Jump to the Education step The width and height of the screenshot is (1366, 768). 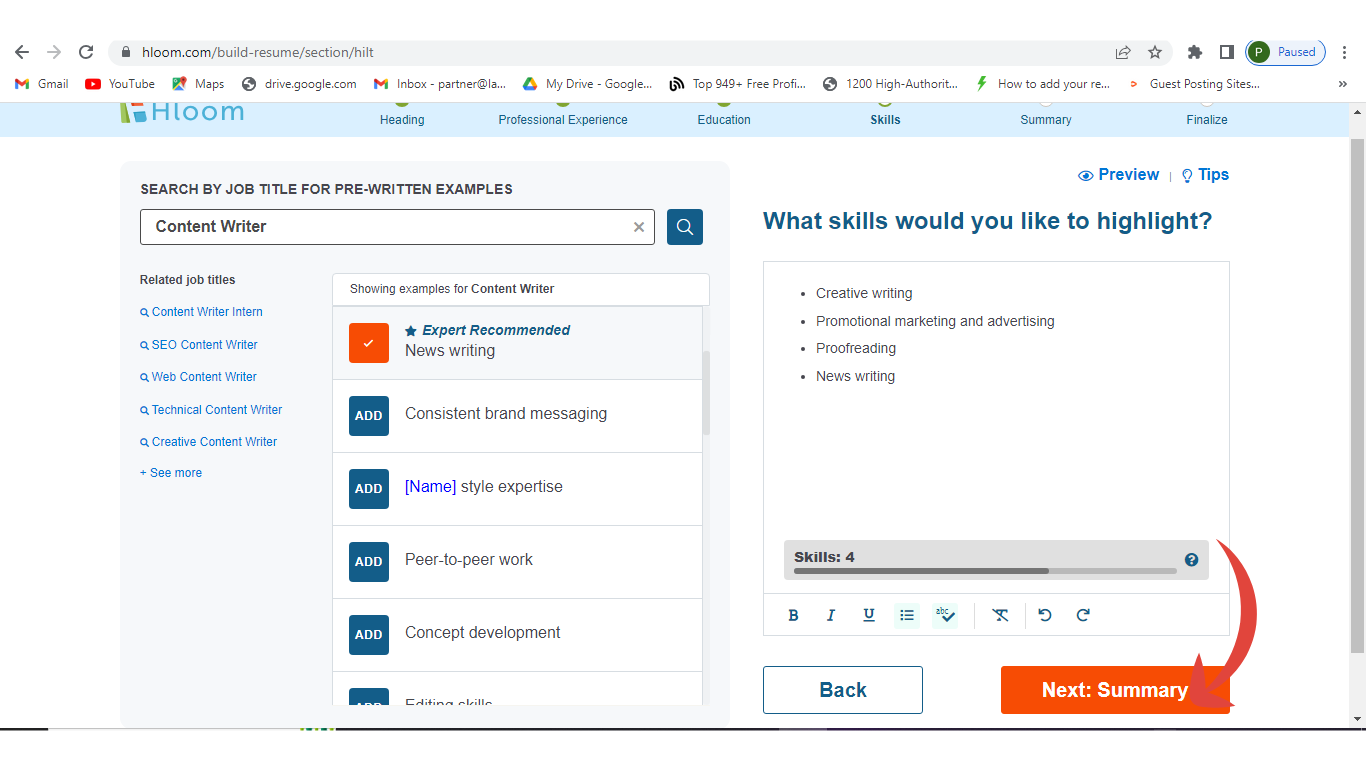(x=724, y=119)
